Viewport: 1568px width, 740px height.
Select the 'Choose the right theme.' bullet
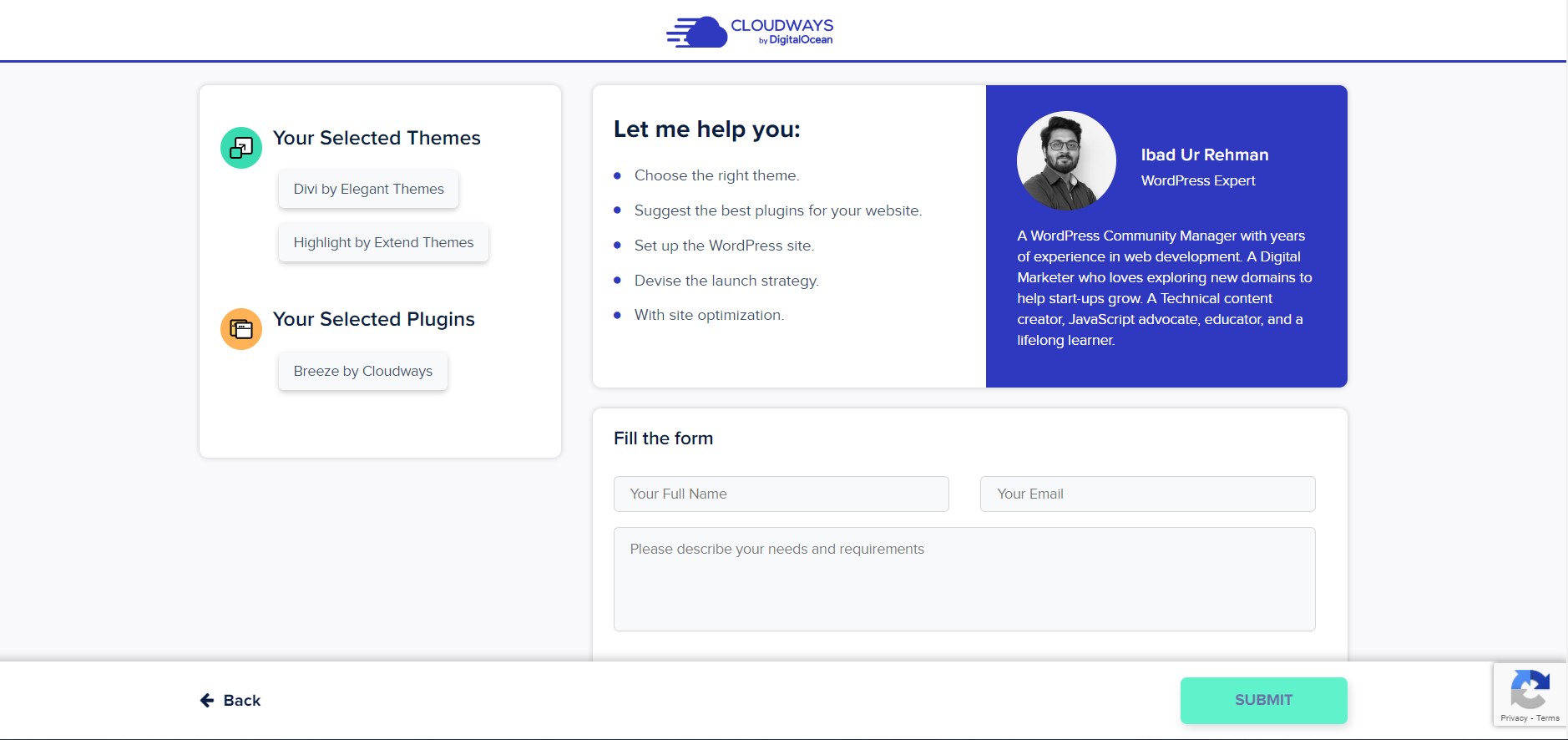coord(716,175)
